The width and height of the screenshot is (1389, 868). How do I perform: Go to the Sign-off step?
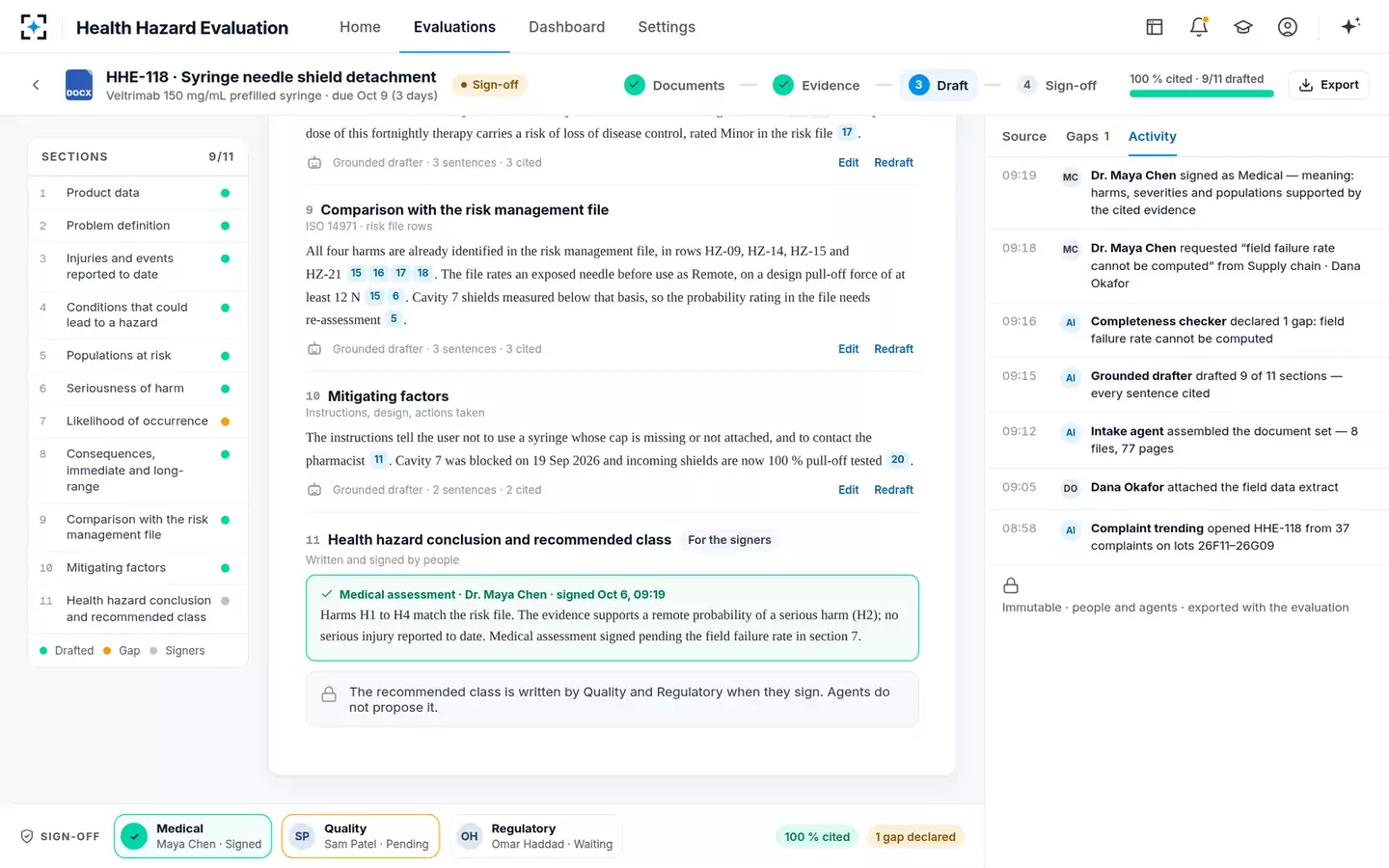(1057, 85)
